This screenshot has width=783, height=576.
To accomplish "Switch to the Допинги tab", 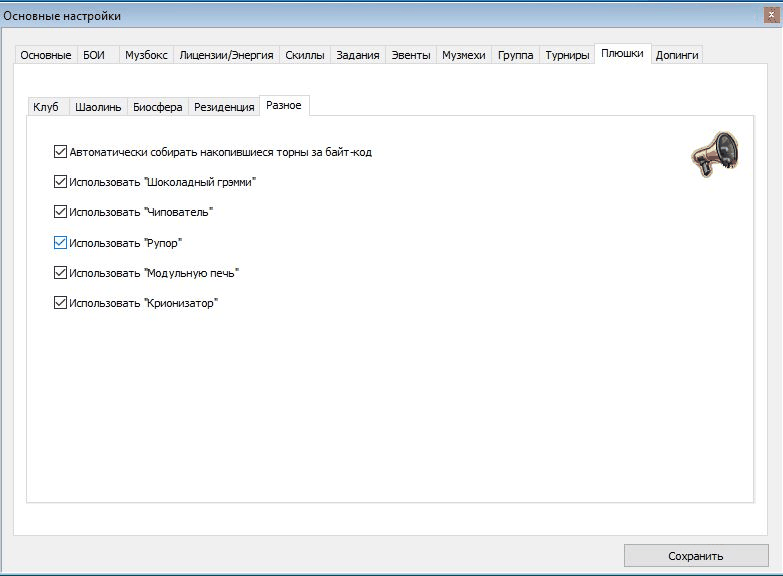I will tap(677, 55).
